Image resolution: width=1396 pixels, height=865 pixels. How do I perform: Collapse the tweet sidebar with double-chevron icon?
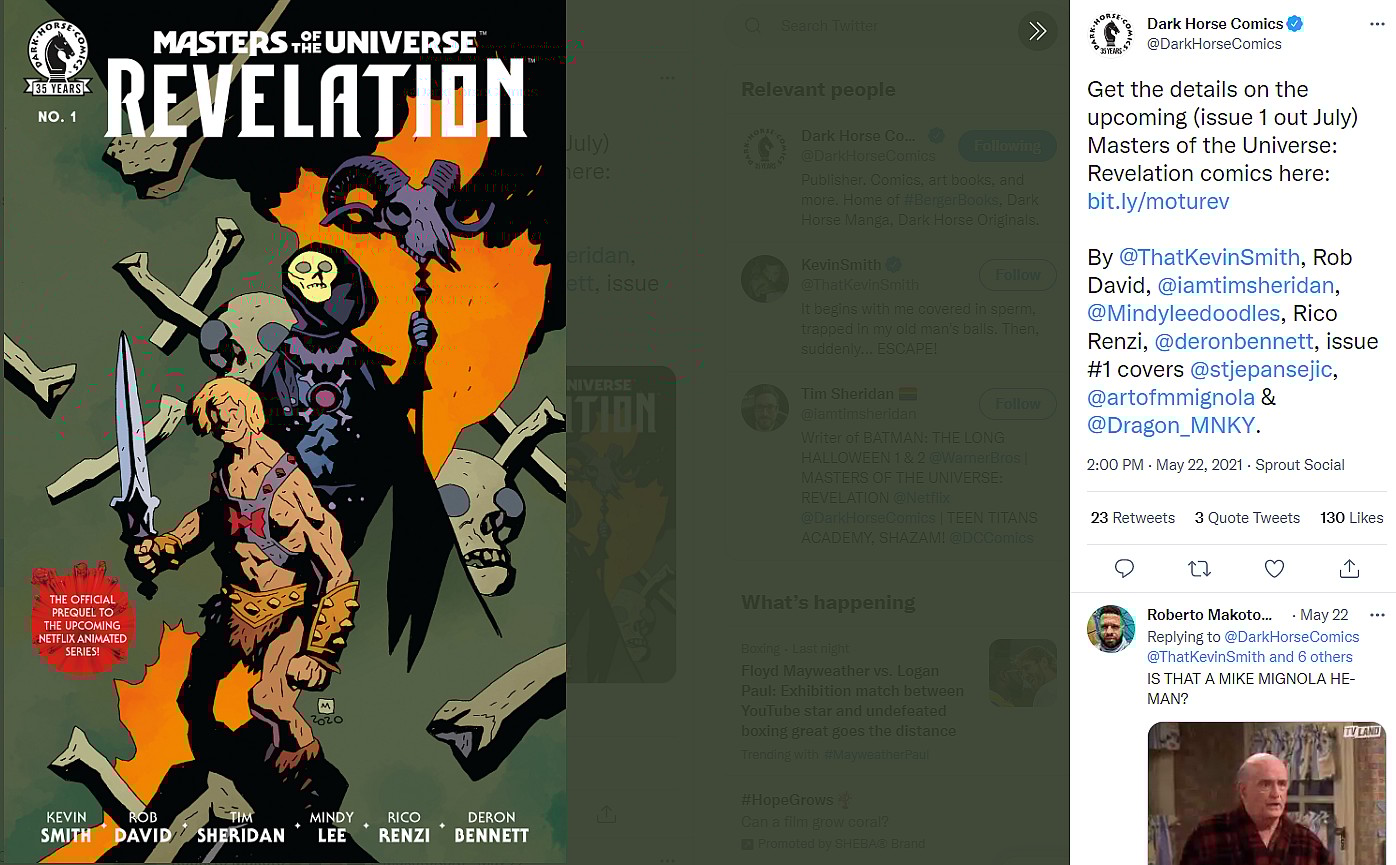click(1037, 31)
